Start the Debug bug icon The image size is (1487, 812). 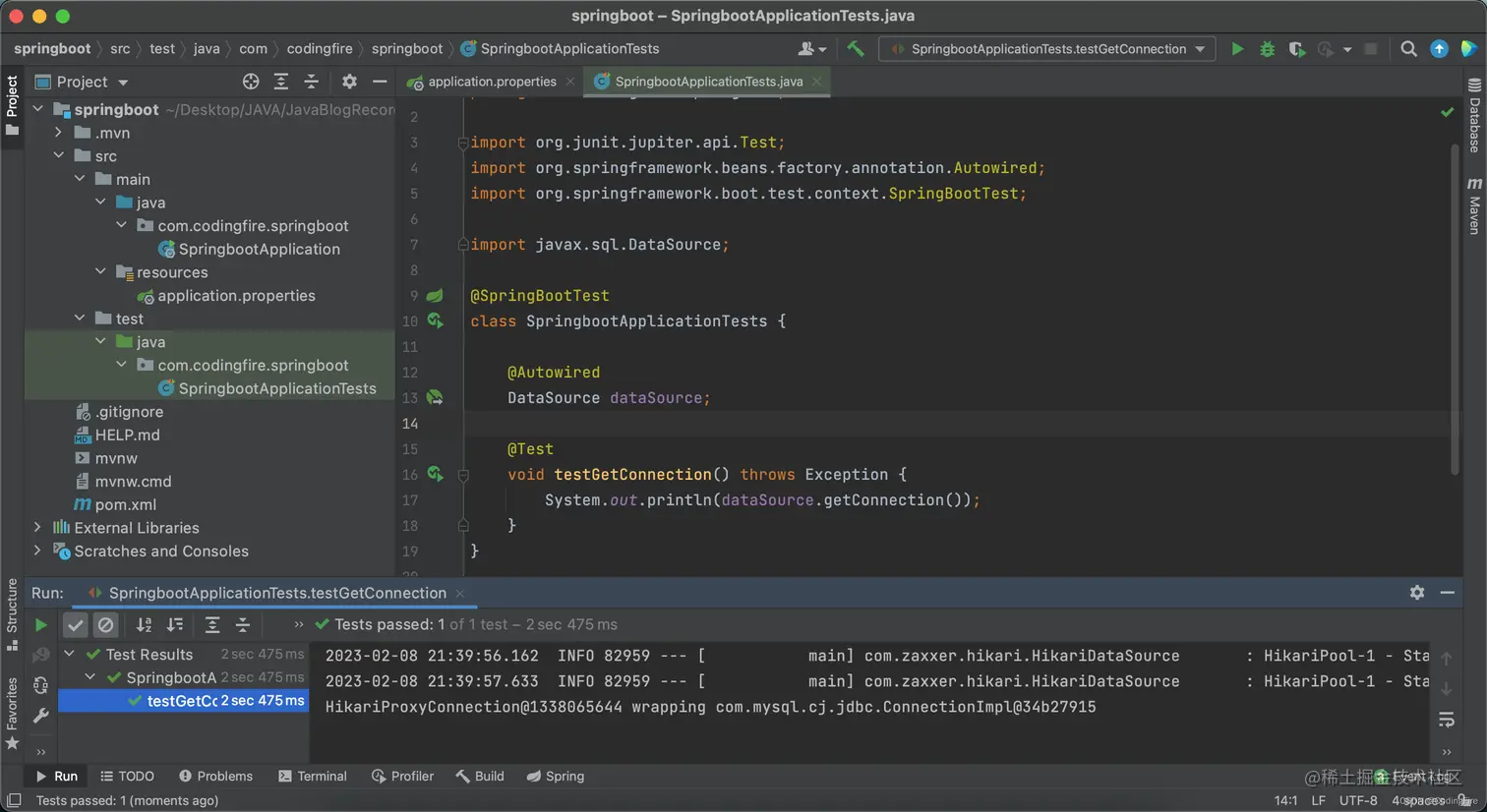click(1267, 49)
